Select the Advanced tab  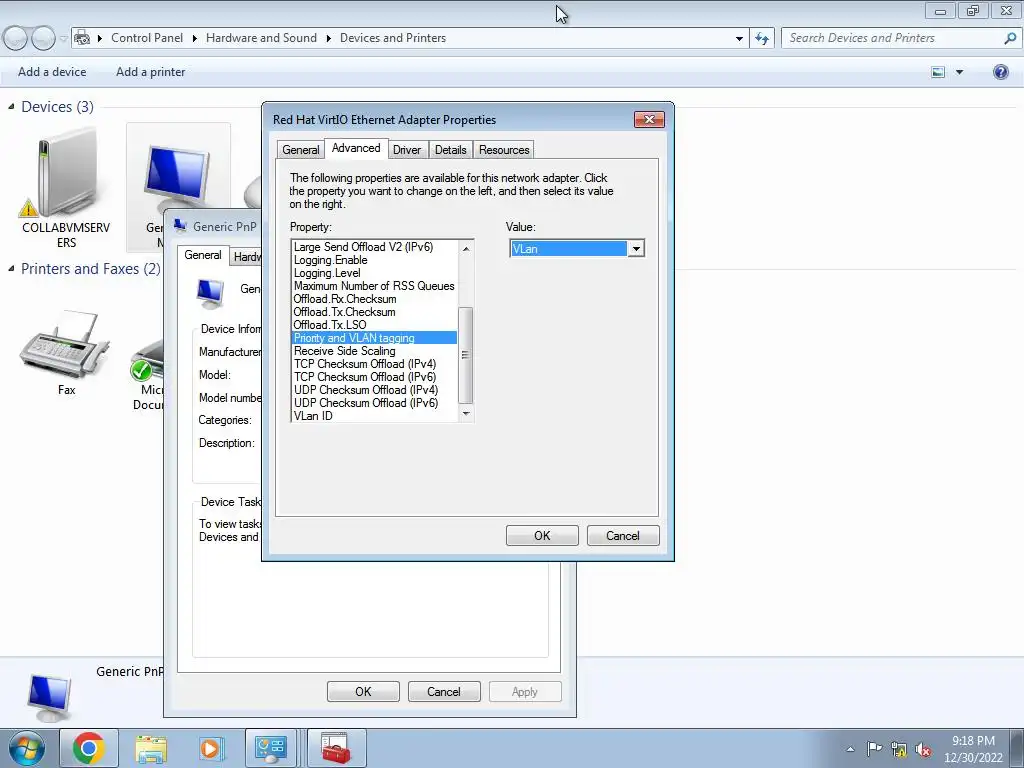(x=356, y=148)
